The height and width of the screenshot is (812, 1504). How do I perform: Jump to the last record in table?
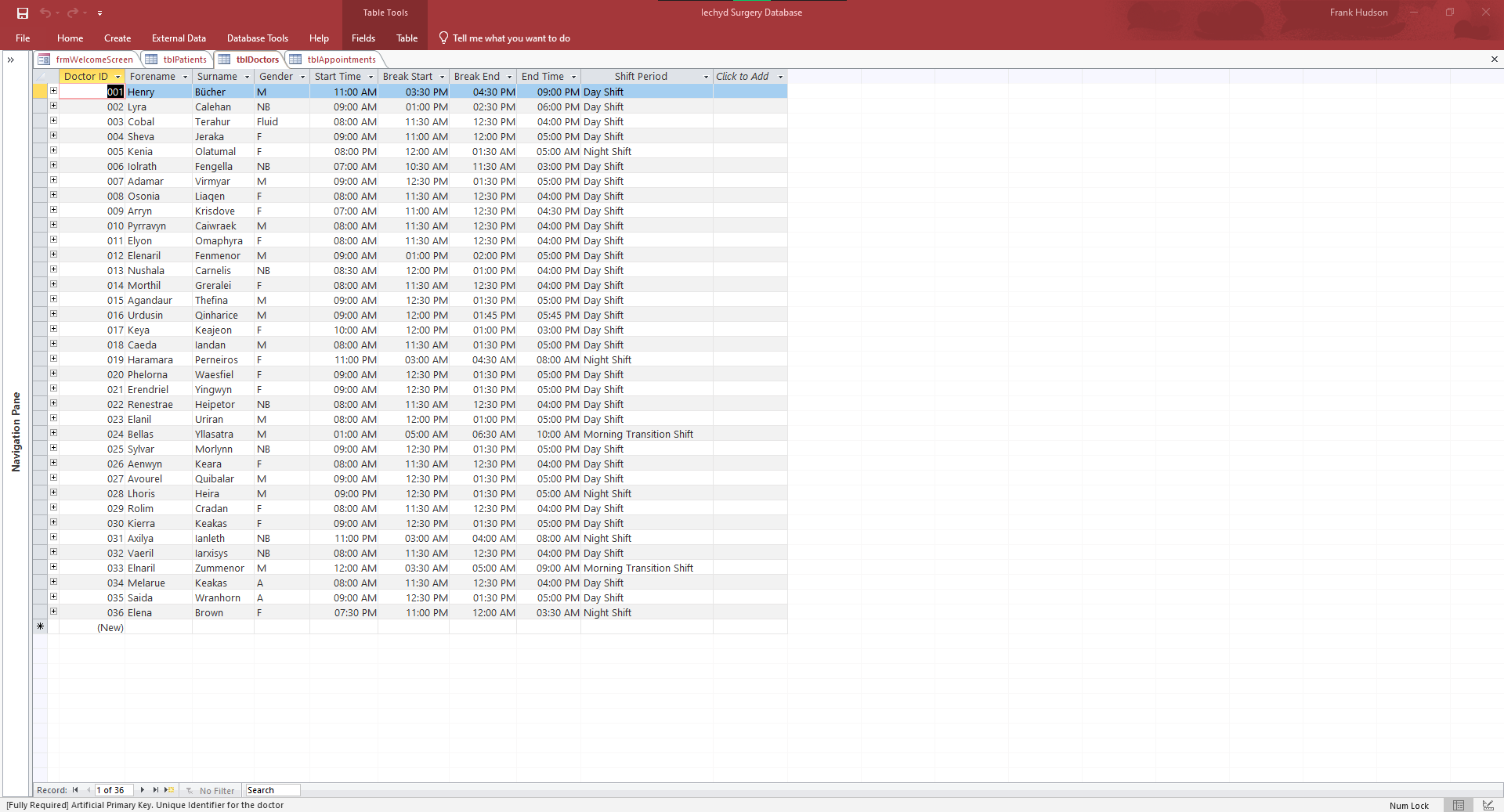(x=156, y=790)
